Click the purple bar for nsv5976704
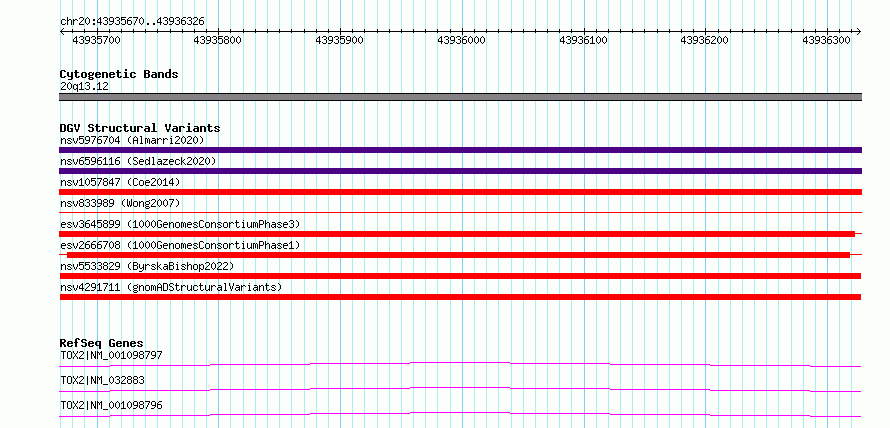890x428 pixels. tap(460, 150)
